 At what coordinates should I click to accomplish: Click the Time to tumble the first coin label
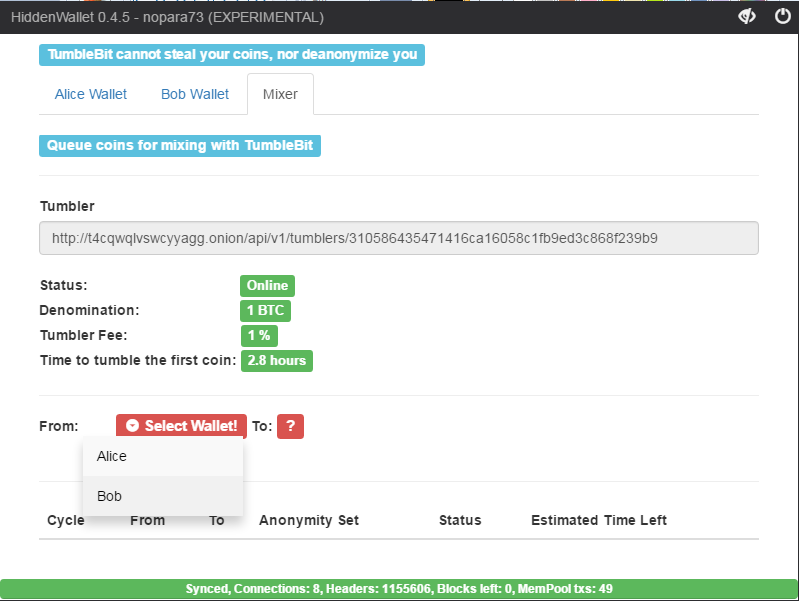(x=138, y=360)
